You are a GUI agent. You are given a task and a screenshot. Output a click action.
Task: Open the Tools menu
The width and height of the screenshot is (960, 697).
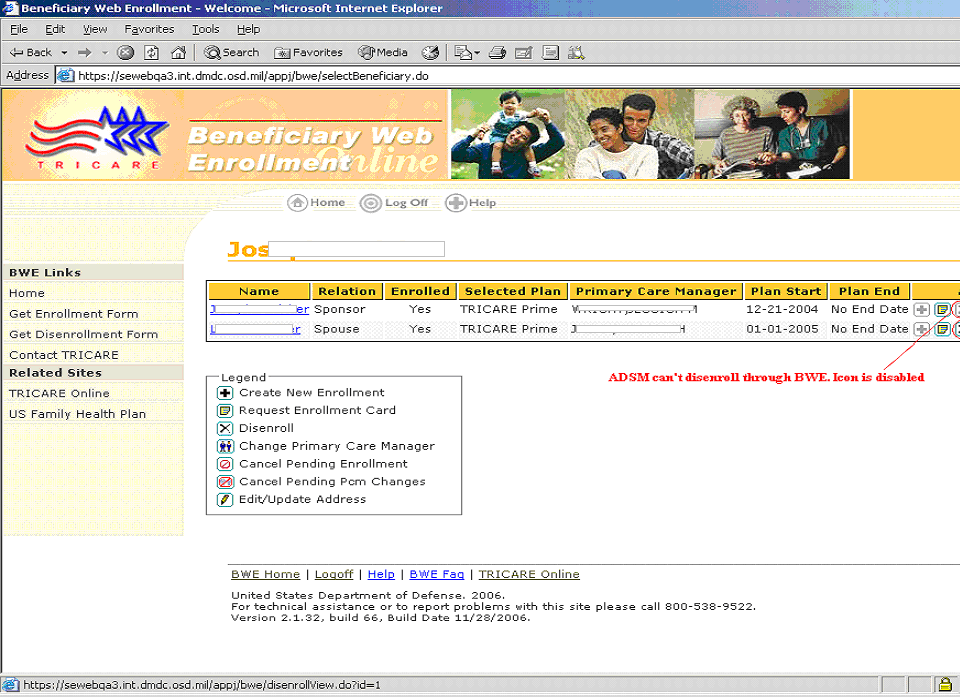click(x=206, y=29)
